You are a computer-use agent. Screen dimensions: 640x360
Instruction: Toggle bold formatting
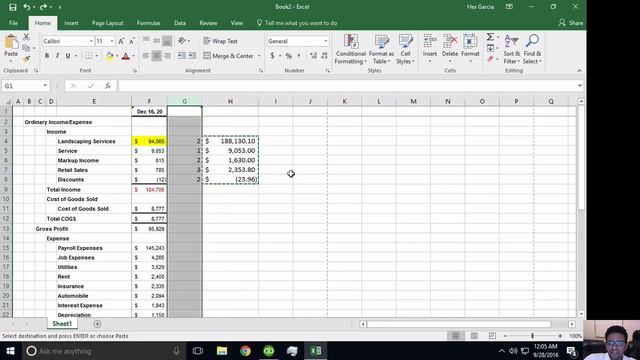click(47, 56)
